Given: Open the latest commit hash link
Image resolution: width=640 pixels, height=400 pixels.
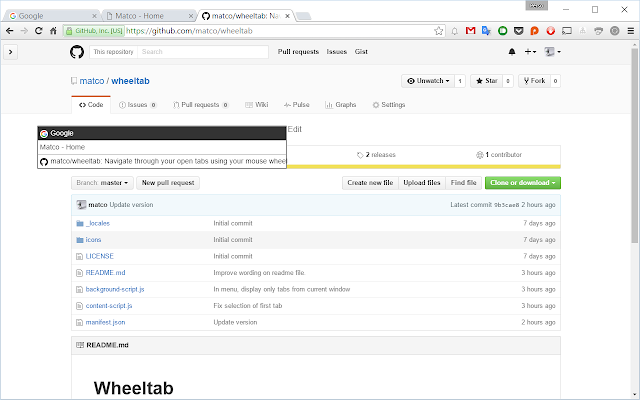Looking at the screenshot, I should 507,205.
